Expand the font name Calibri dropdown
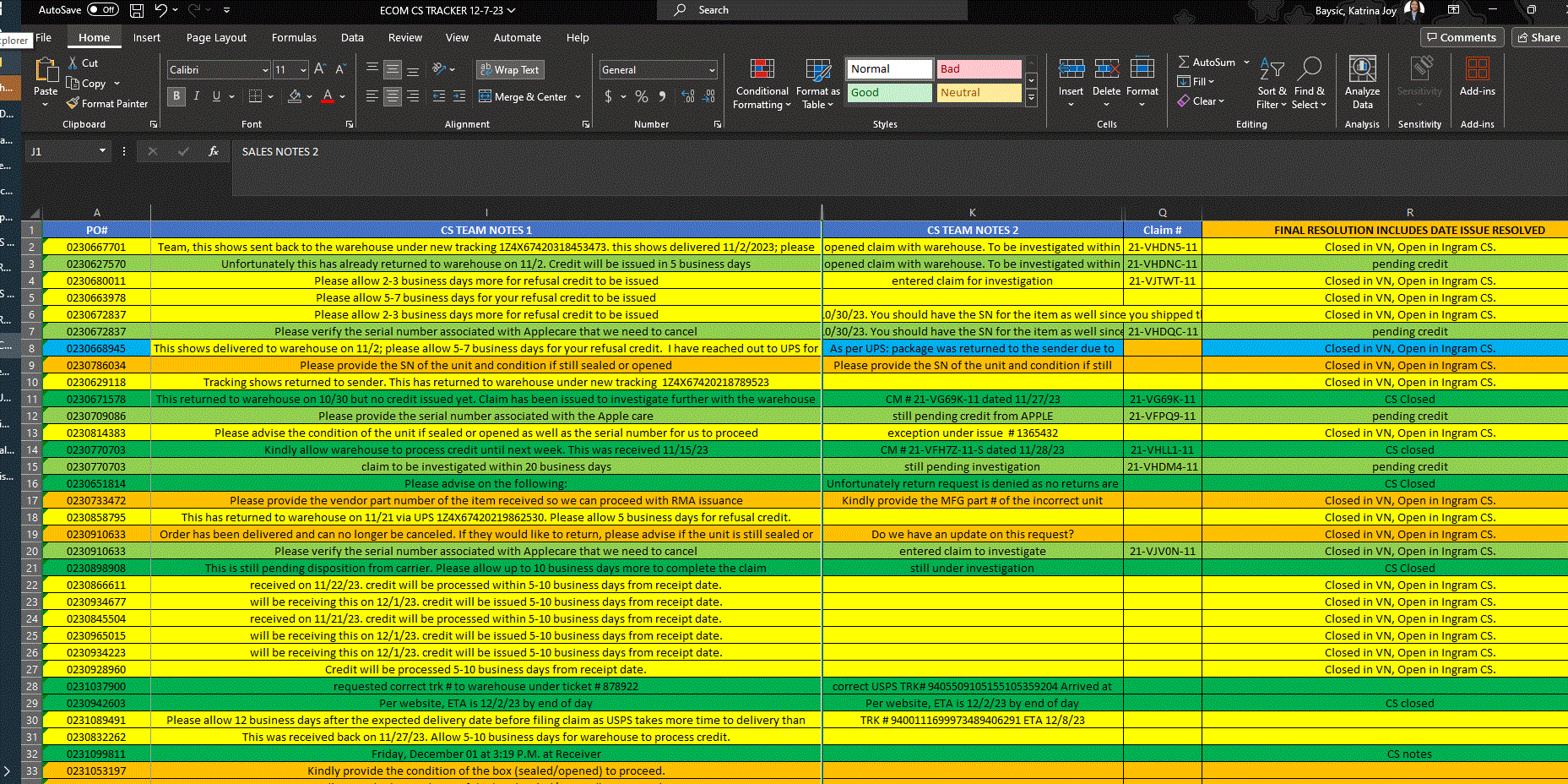This screenshot has width=1568, height=784. click(x=265, y=70)
